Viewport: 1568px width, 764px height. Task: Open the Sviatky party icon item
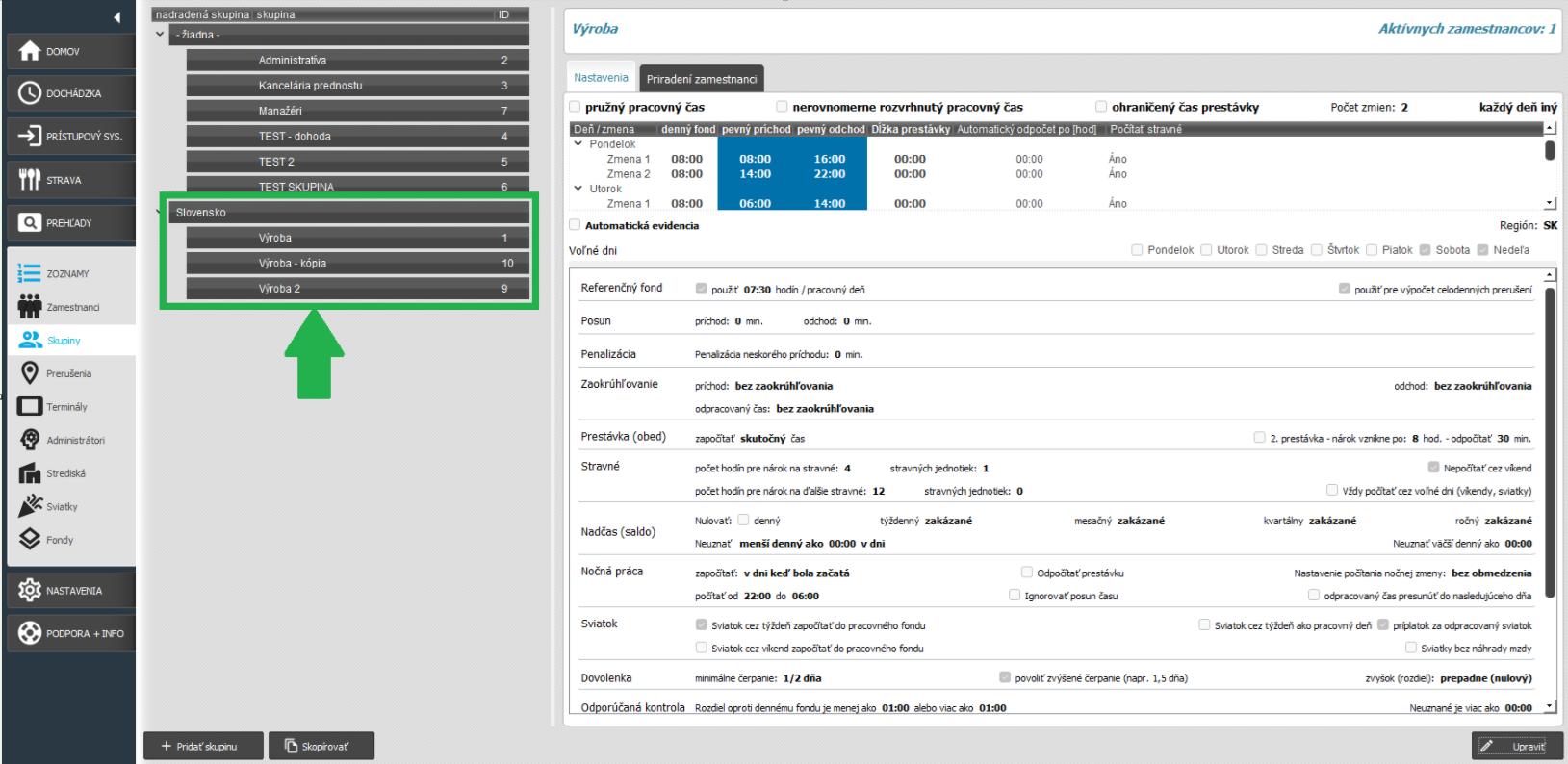pyautogui.click(x=30, y=506)
